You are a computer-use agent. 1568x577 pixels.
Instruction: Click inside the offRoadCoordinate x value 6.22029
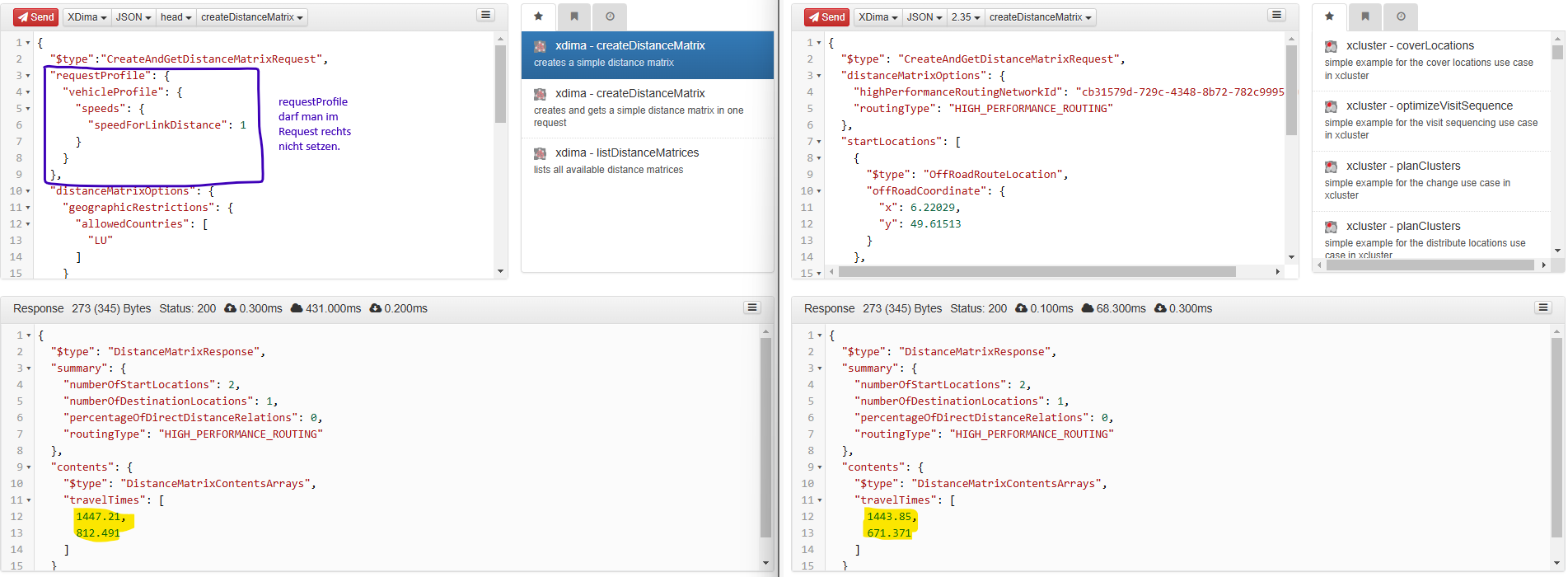(x=934, y=208)
